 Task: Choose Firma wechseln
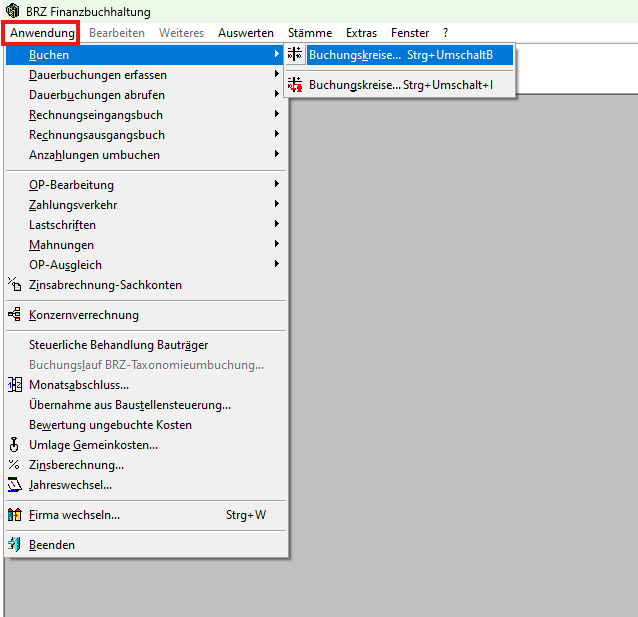tap(146, 515)
